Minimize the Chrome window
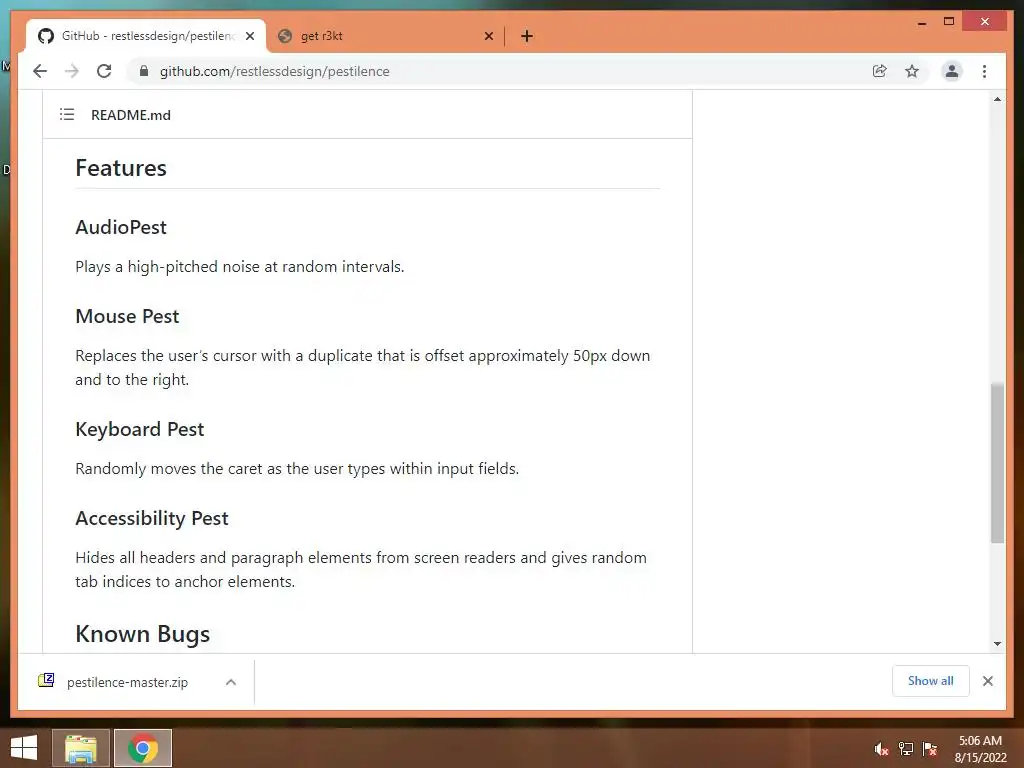 click(x=921, y=22)
